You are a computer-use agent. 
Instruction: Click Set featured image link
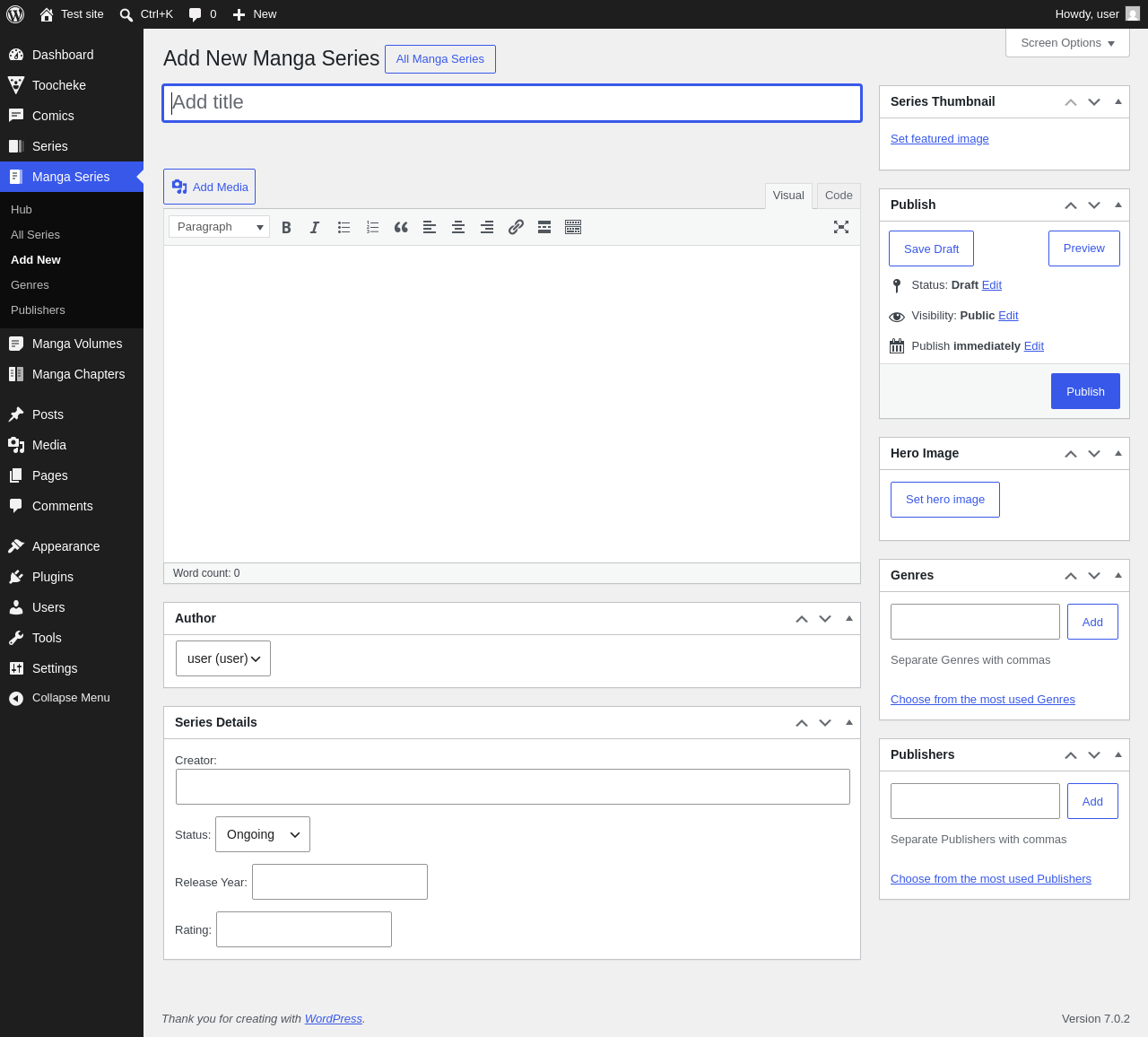pos(940,139)
